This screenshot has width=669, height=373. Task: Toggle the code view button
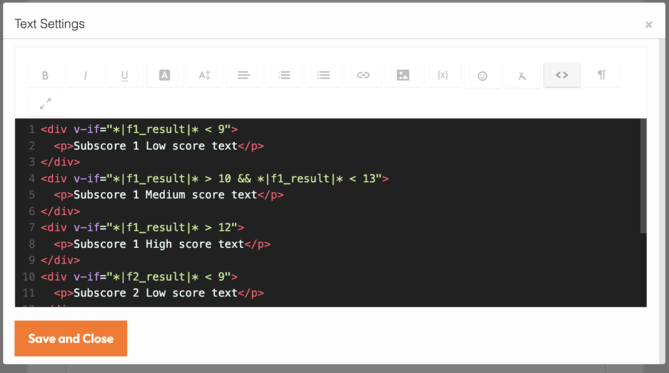pyautogui.click(x=562, y=75)
